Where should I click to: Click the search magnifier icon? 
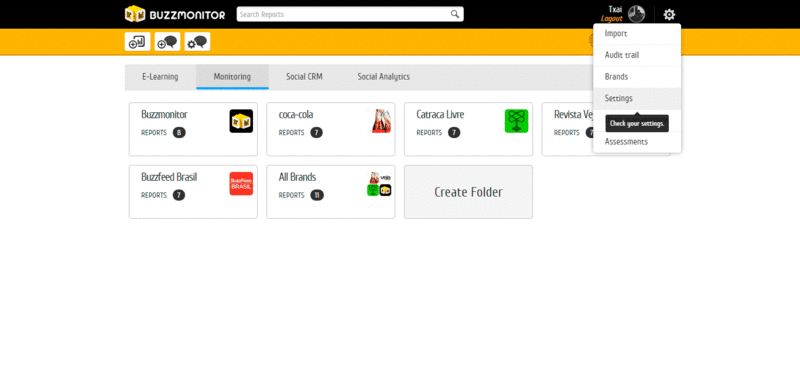tap(455, 14)
